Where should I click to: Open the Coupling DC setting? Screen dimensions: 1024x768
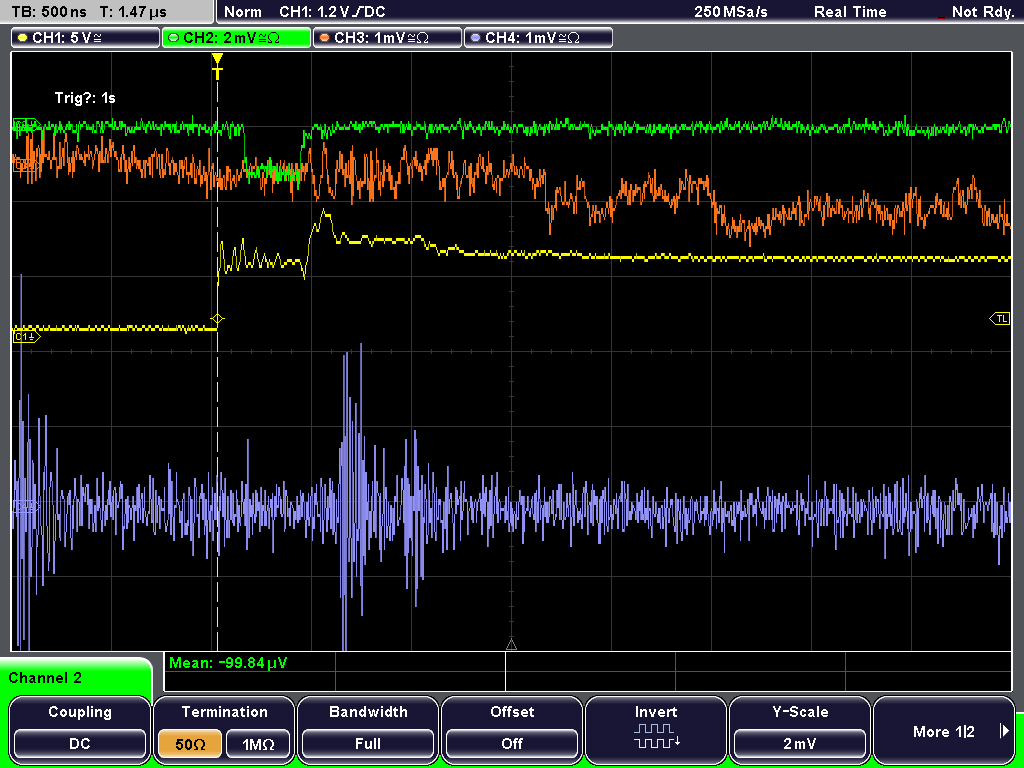coord(80,729)
